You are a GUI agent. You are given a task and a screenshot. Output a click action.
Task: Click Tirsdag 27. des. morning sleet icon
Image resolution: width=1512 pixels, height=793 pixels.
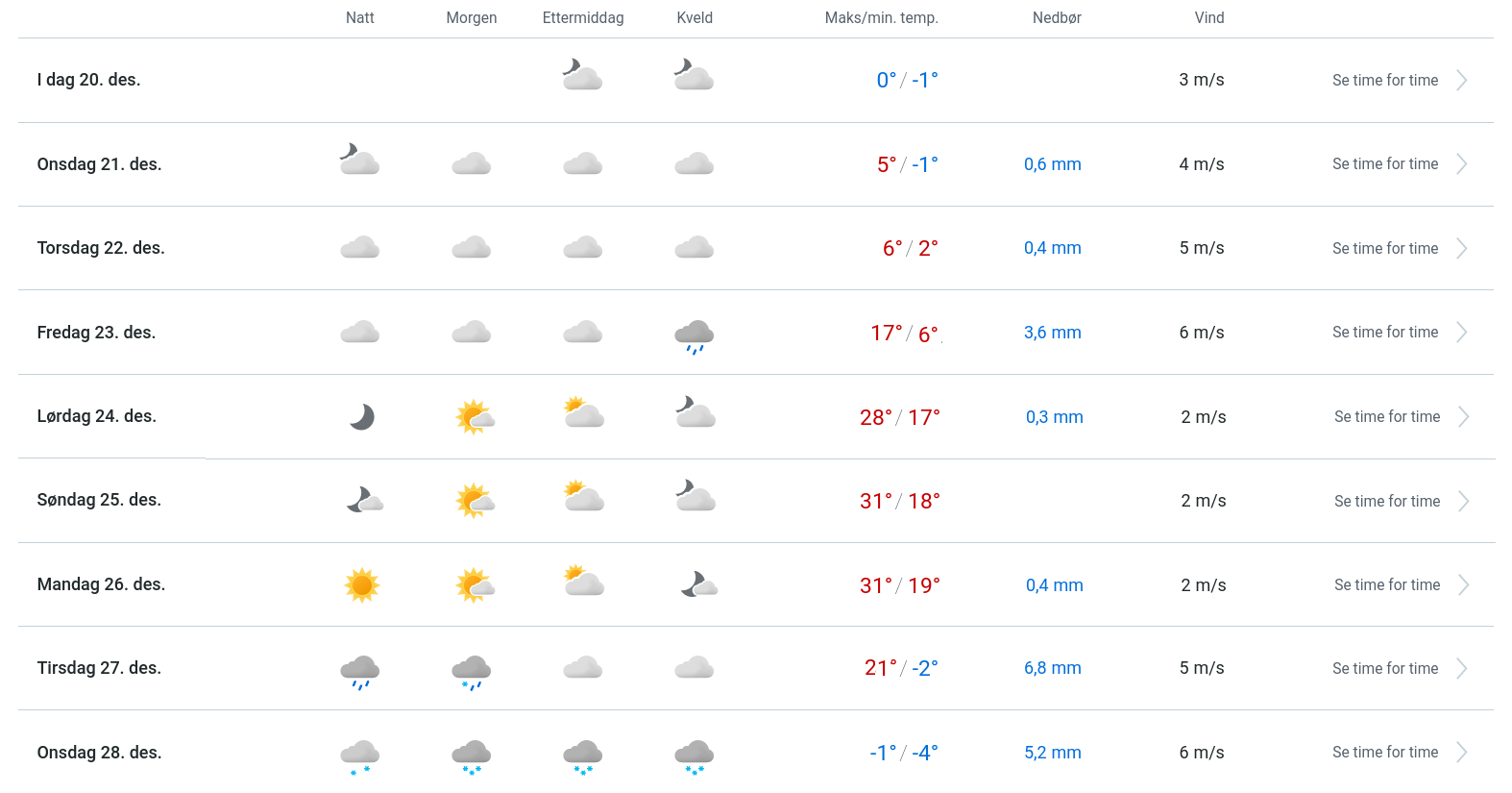[x=472, y=671]
